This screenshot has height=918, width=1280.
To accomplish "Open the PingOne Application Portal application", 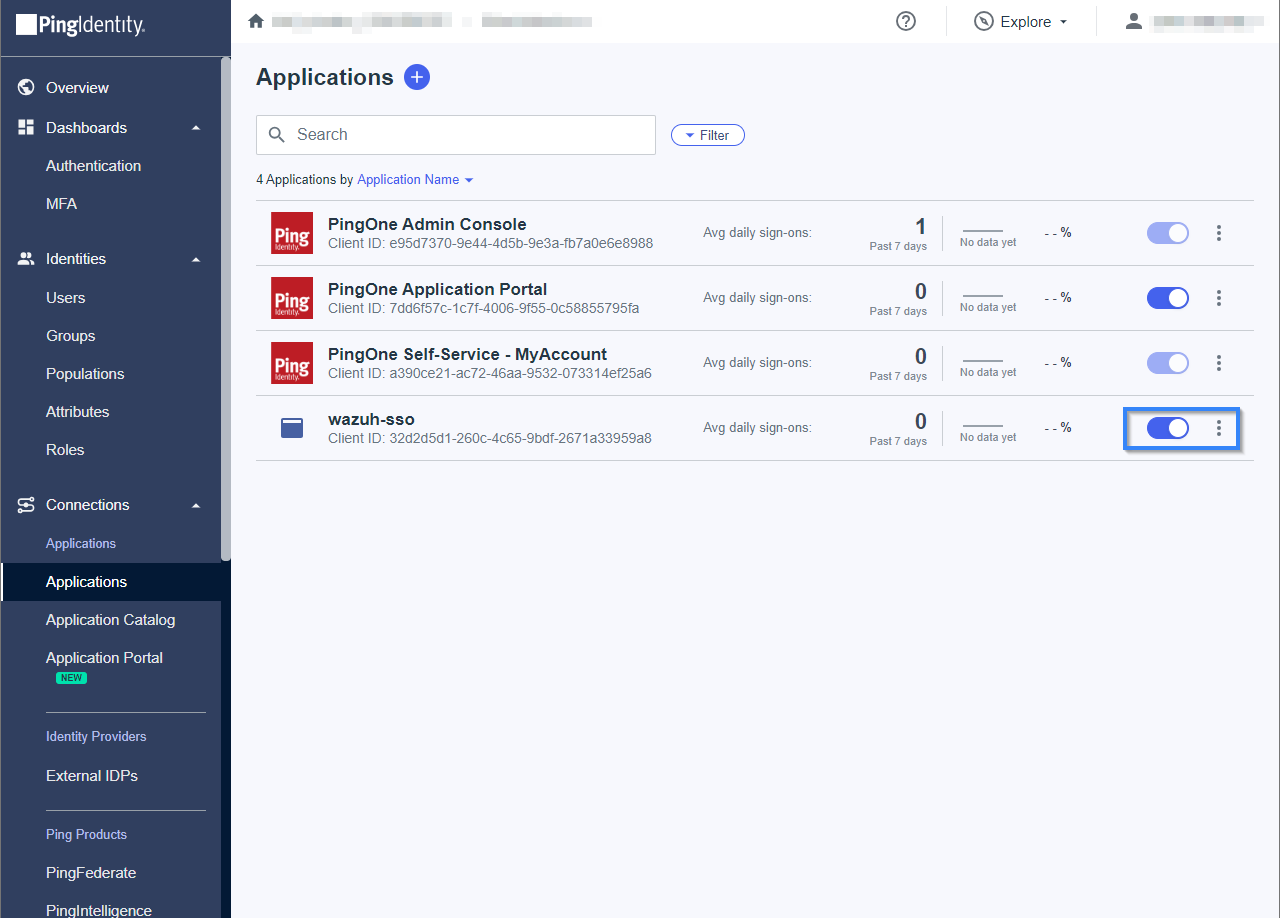I will click(437, 289).
